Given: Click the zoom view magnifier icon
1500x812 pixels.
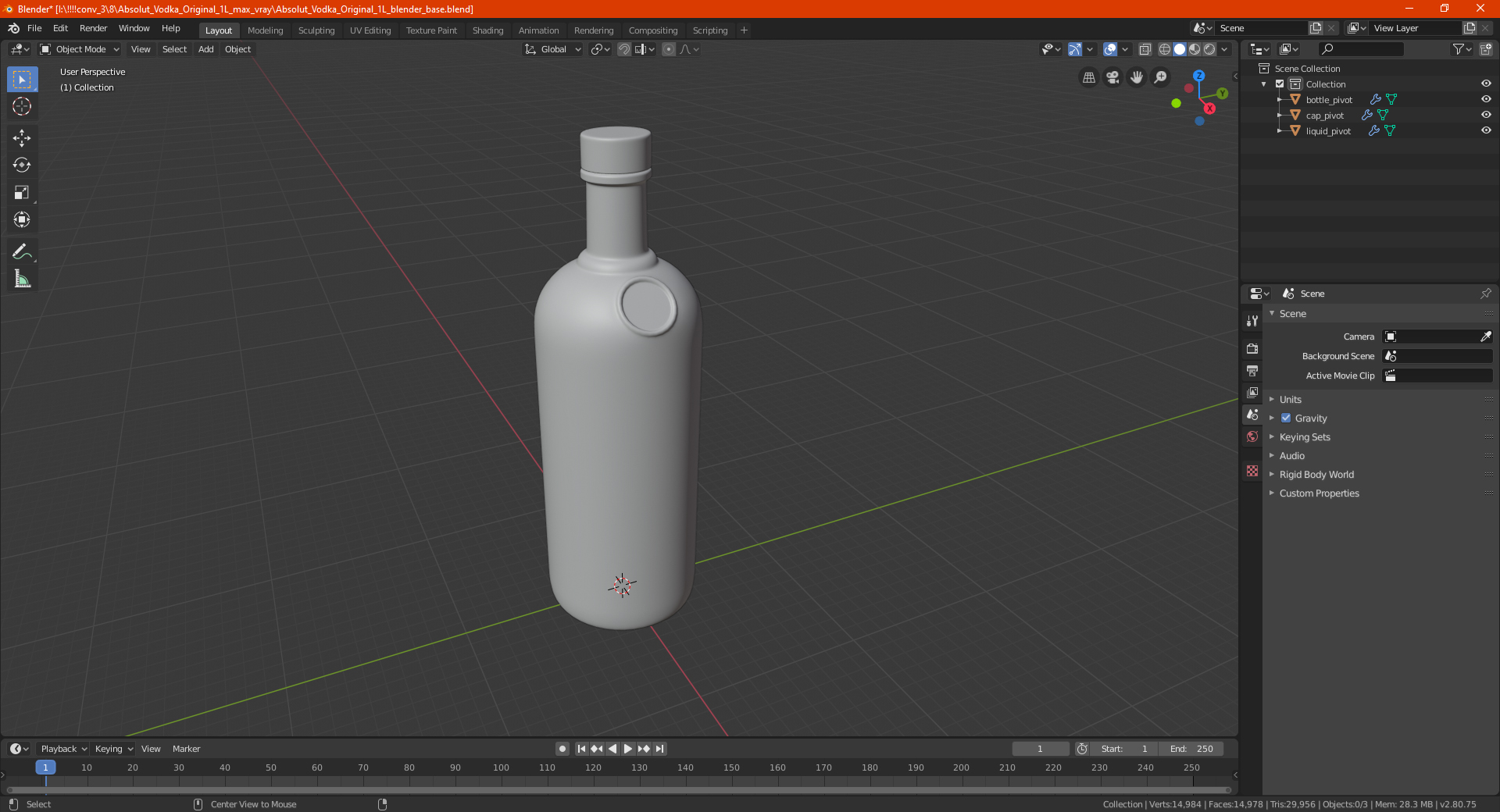Looking at the screenshot, I should [x=1161, y=77].
